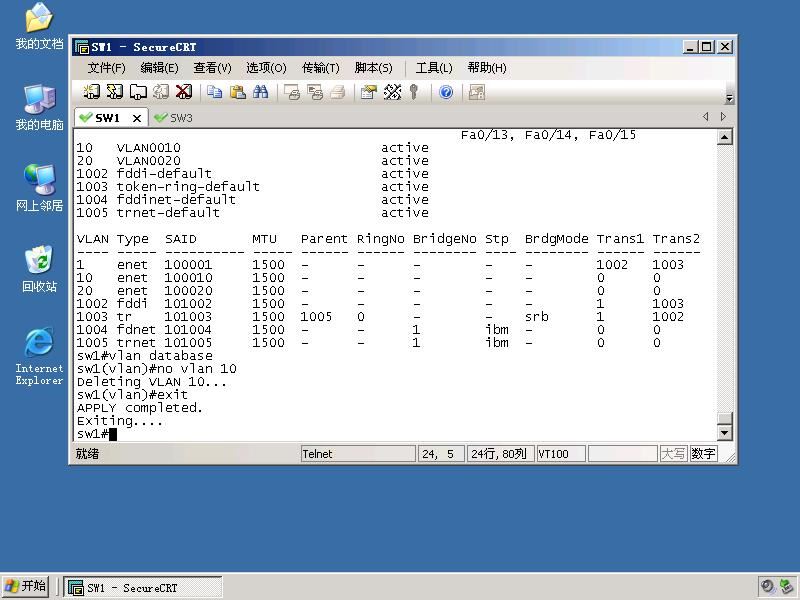800x600 pixels.
Task: Click 'token-ring-default' VLAN name
Action: click(188, 187)
